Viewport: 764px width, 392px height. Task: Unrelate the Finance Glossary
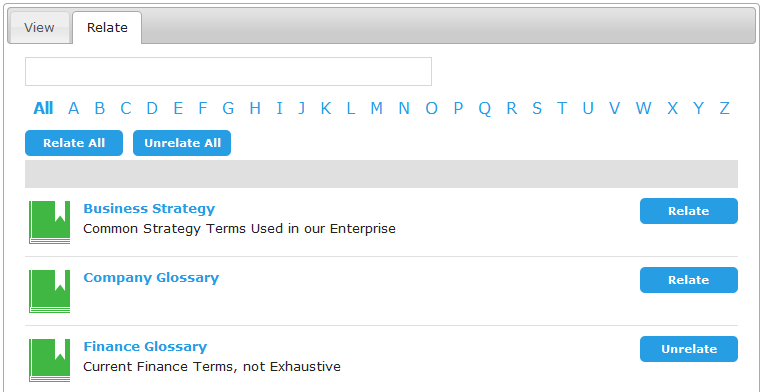[x=688, y=349]
